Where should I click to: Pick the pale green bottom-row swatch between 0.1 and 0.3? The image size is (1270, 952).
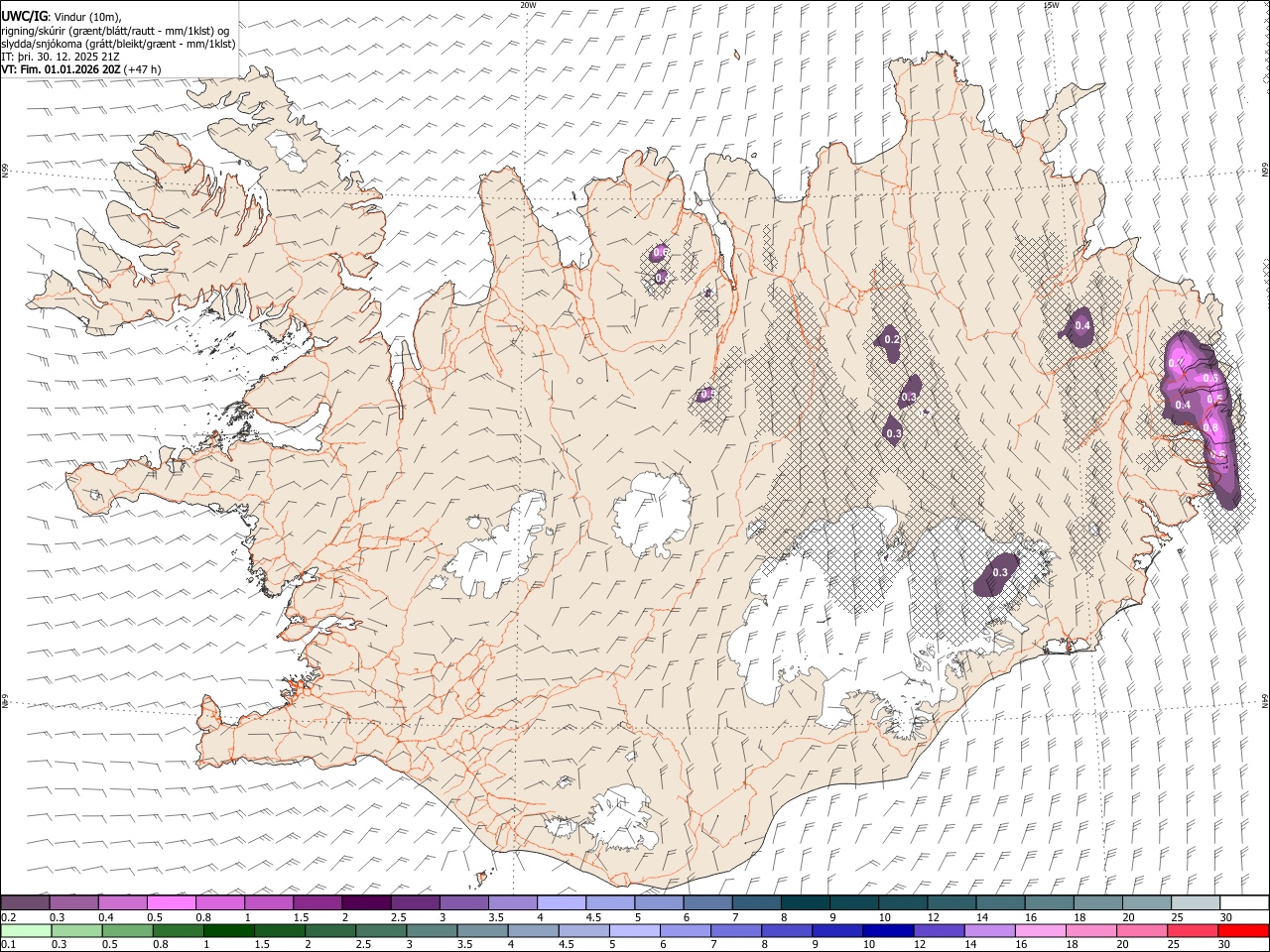(x=25, y=930)
